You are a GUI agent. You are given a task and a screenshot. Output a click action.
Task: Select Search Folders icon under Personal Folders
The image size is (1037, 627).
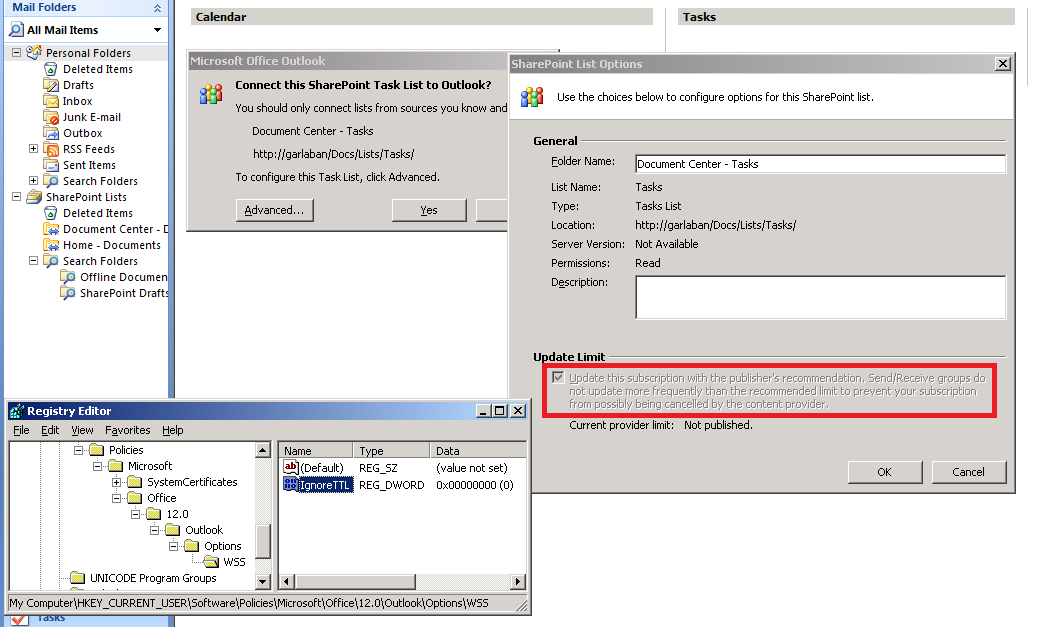51,181
